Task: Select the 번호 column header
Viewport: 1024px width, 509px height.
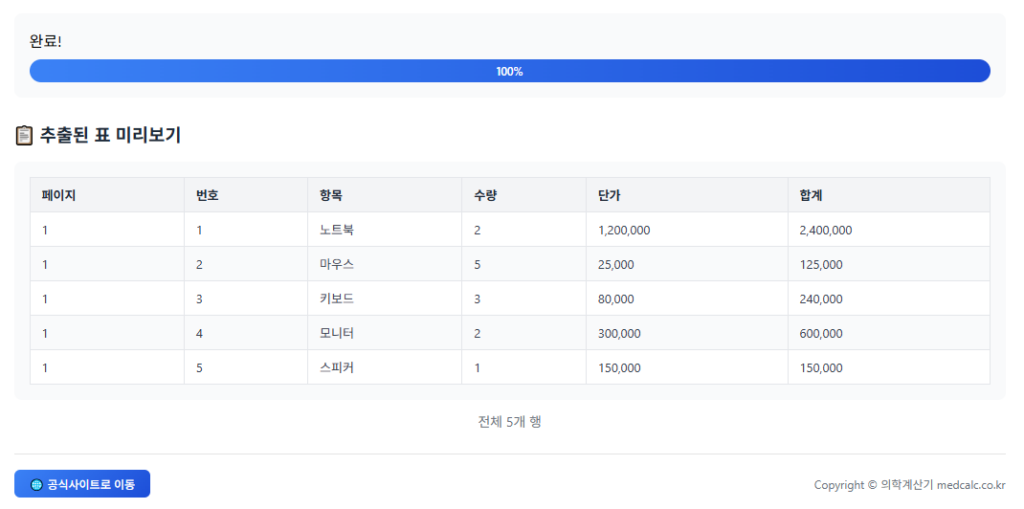Action: [x=207, y=195]
